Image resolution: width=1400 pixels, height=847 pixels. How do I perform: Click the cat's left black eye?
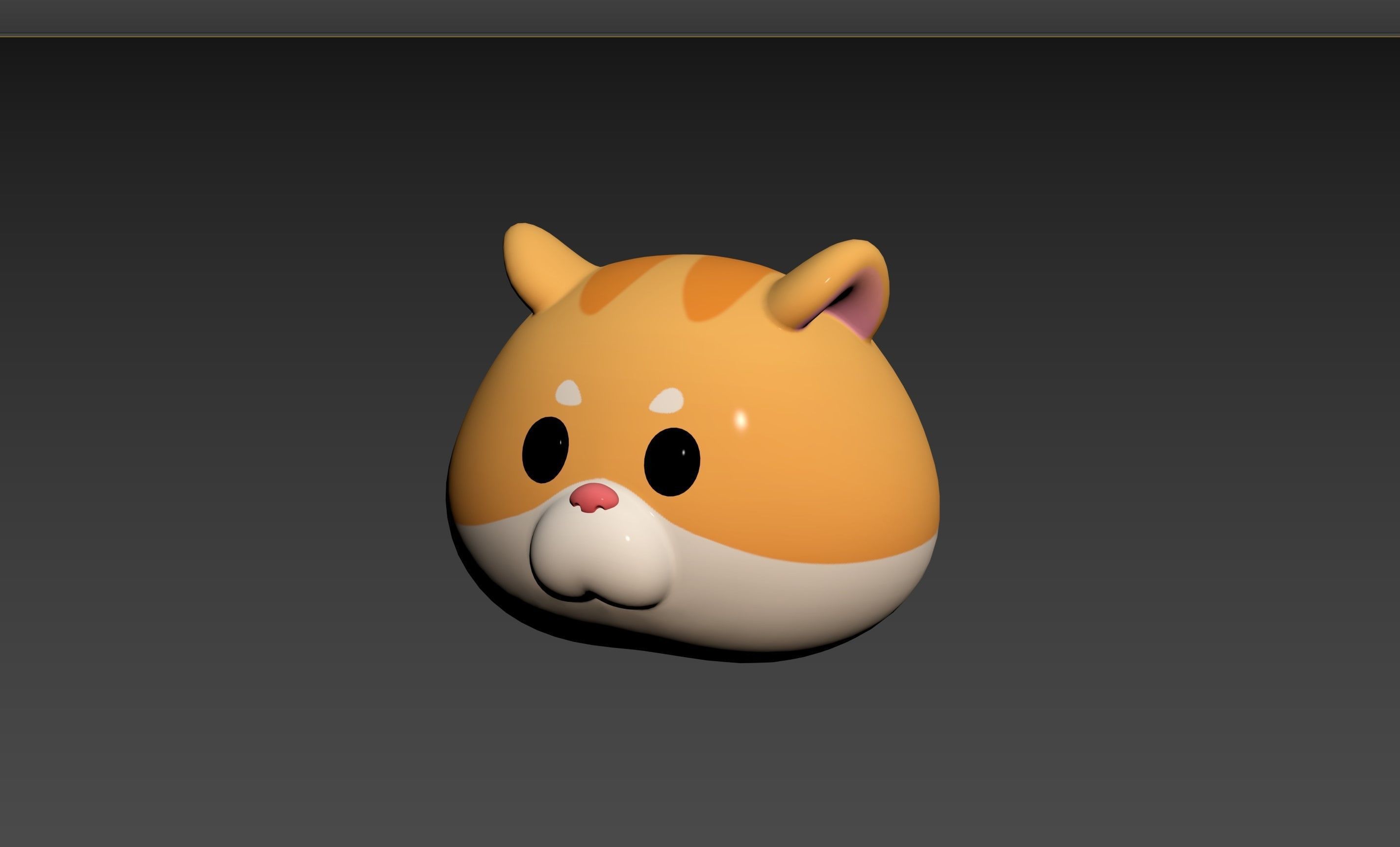545,450
